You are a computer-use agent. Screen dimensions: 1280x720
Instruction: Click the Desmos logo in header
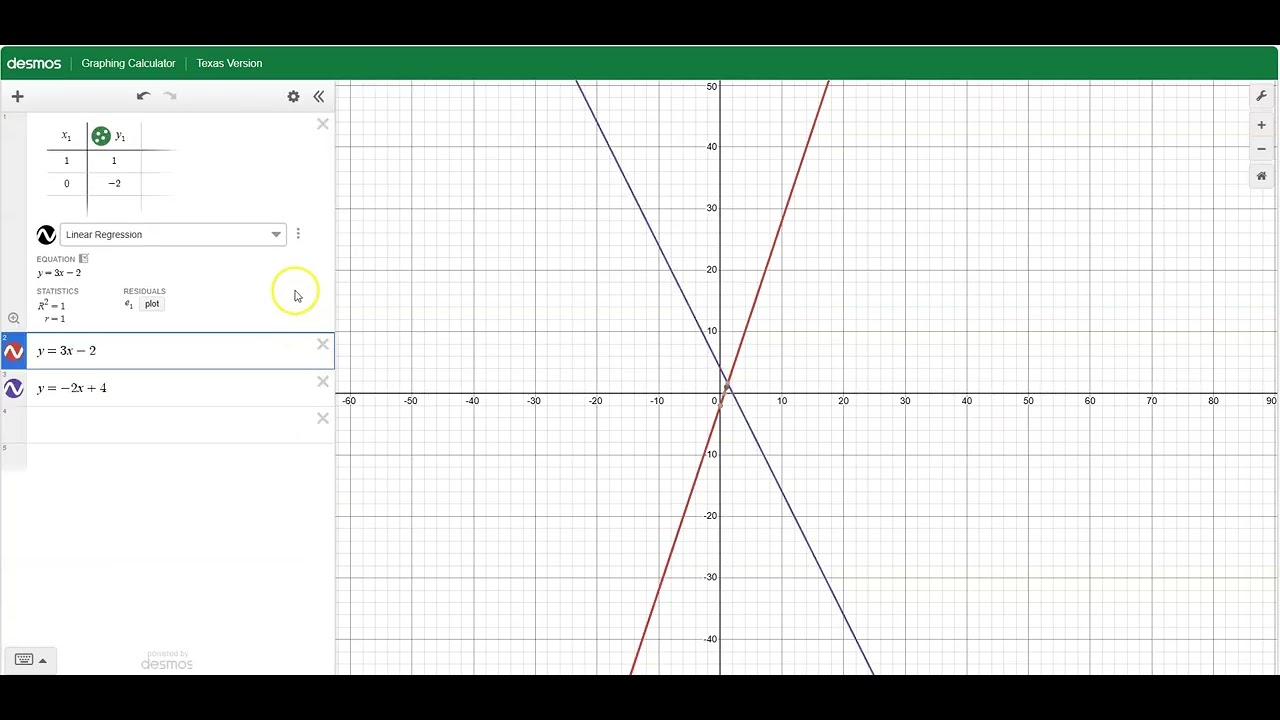point(34,63)
